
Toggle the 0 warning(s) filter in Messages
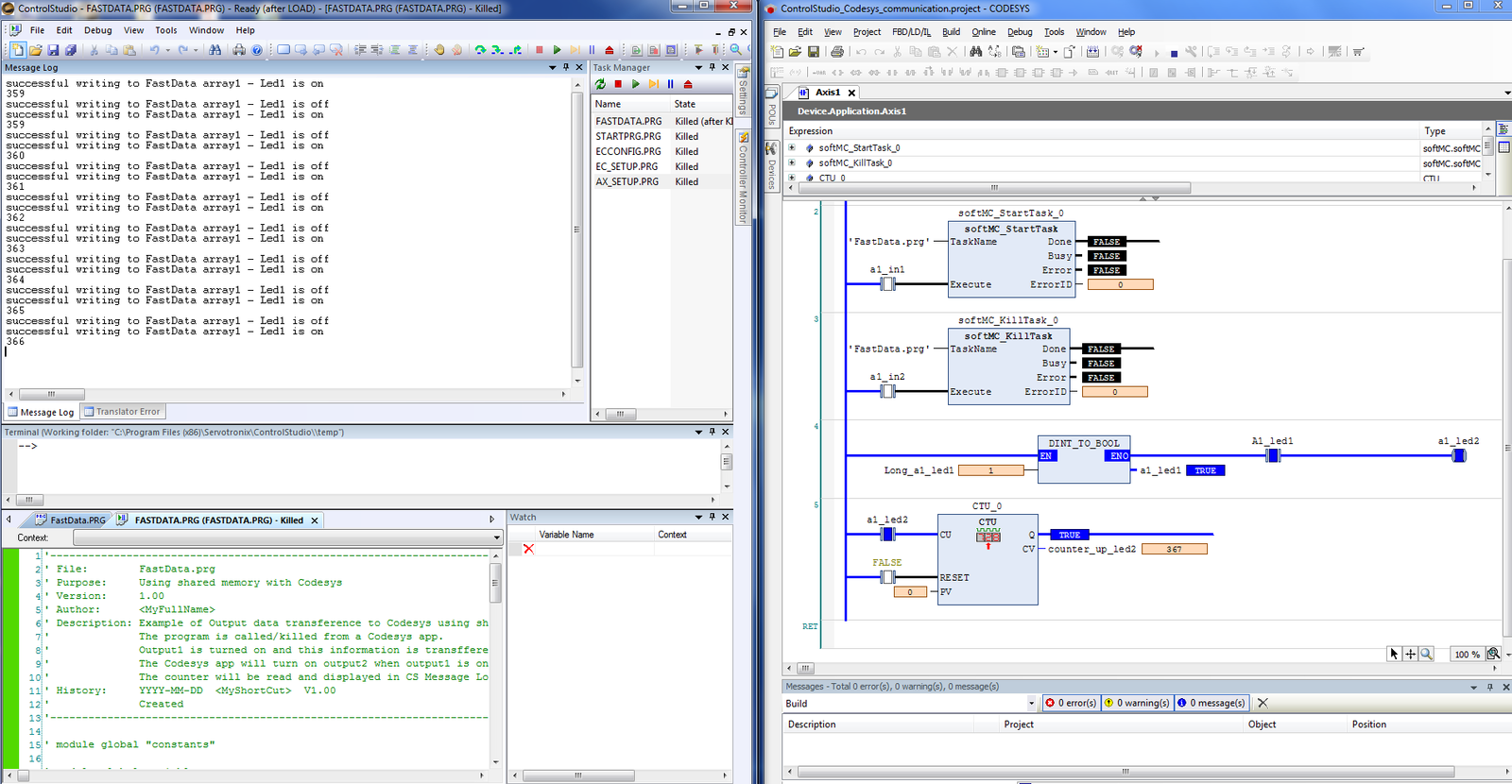tap(1137, 703)
